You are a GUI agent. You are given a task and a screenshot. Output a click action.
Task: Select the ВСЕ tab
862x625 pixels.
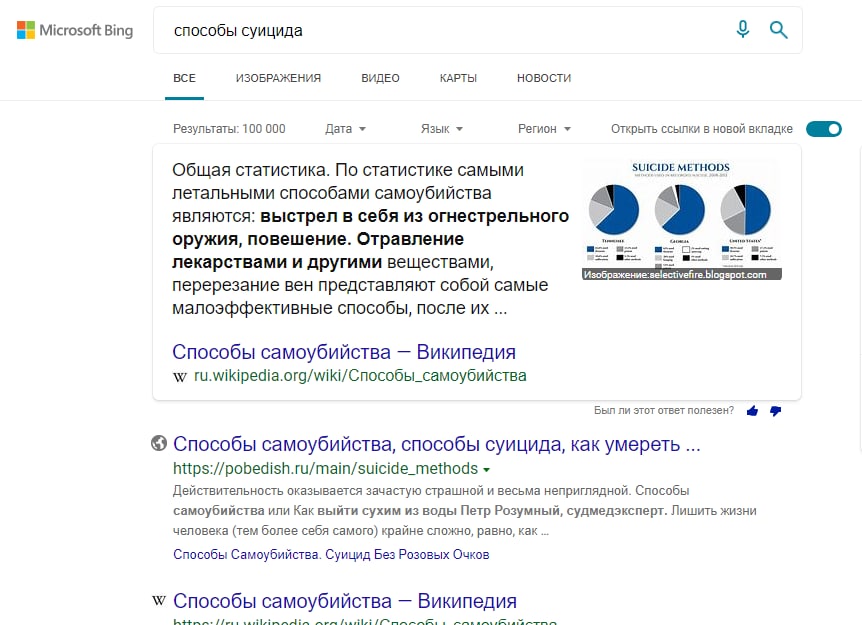[x=184, y=78]
